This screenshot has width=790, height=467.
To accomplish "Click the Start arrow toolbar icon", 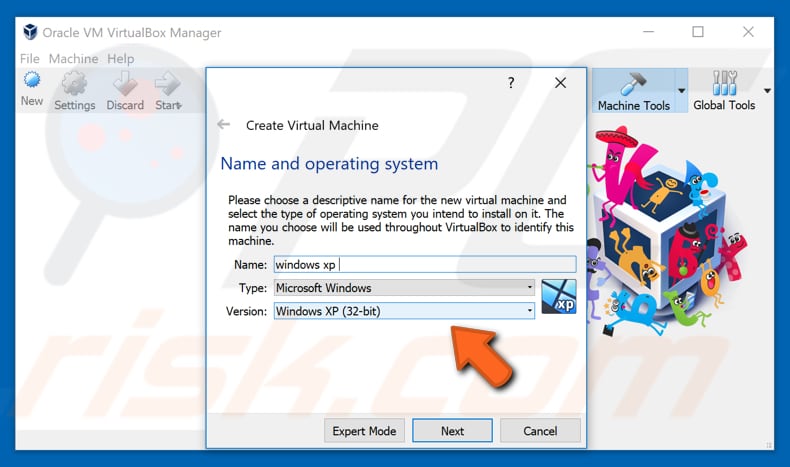I will (x=168, y=83).
